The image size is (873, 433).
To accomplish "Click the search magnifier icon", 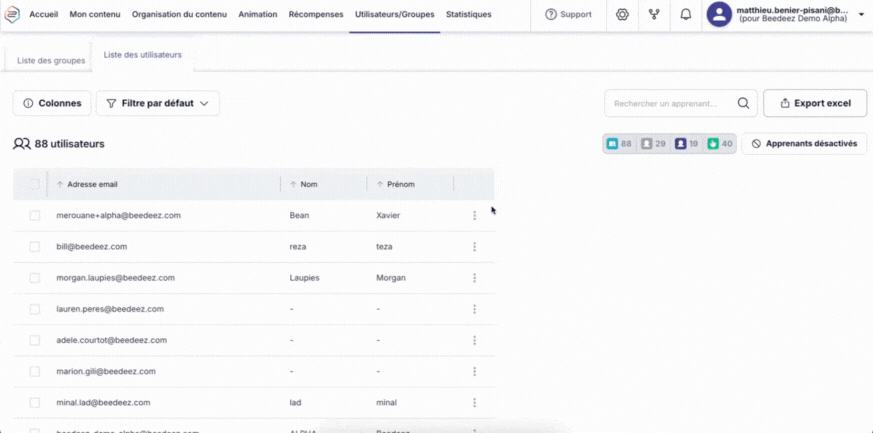I will pyautogui.click(x=743, y=103).
